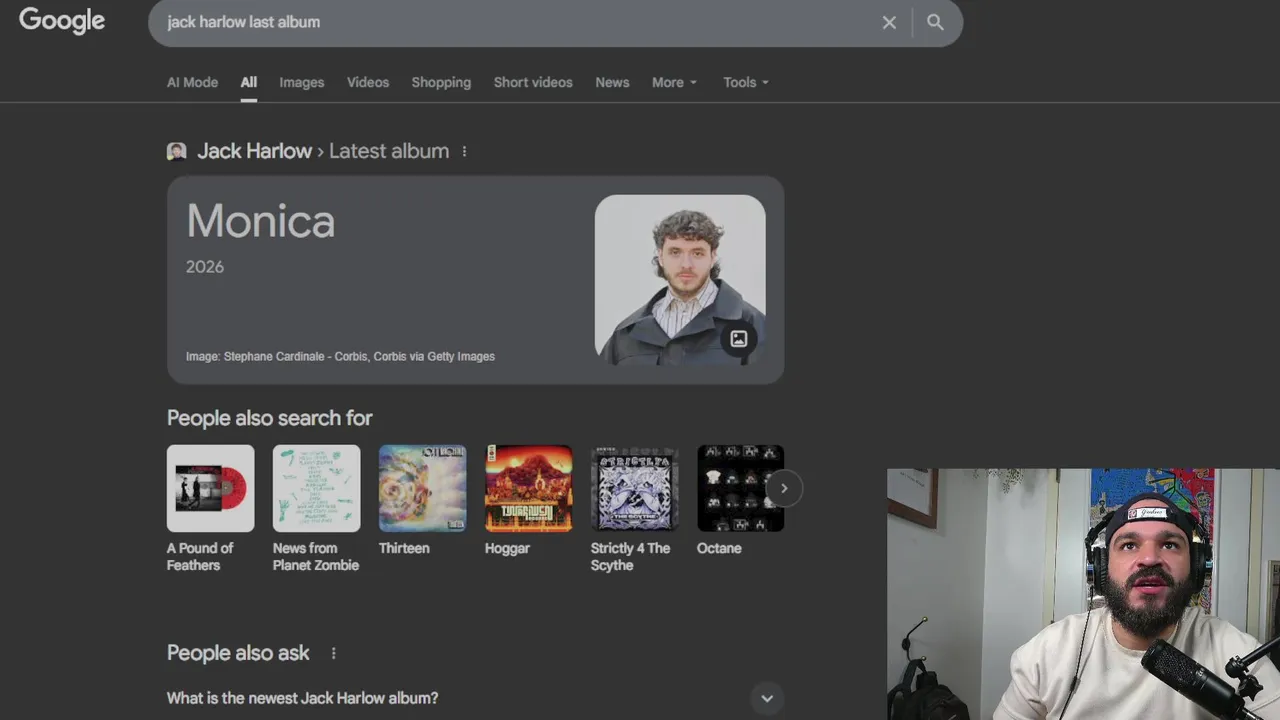Click the Google logo
Image resolution: width=1280 pixels, height=720 pixels.
coord(62,20)
